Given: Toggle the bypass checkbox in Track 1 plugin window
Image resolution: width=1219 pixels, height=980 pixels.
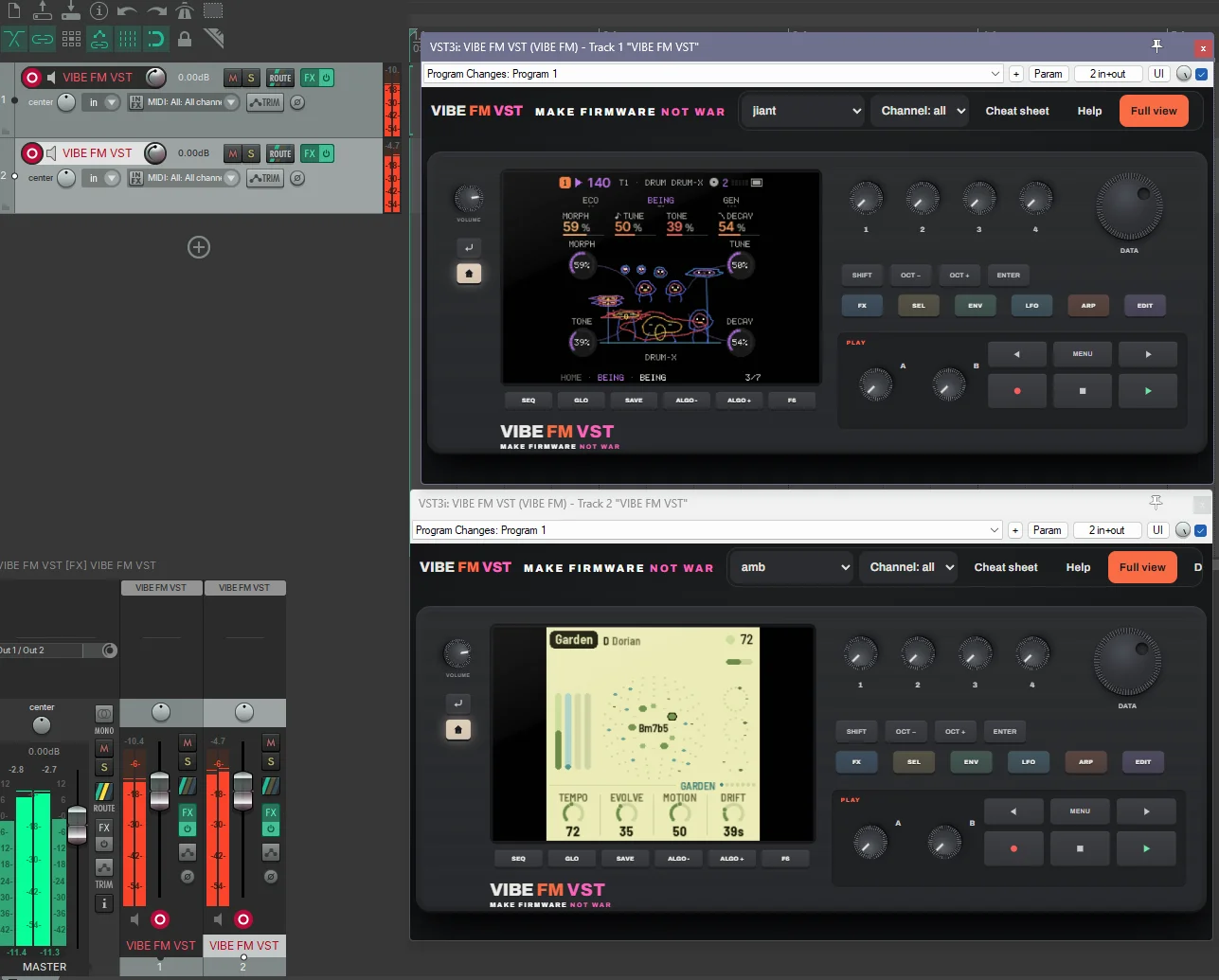Looking at the screenshot, I should 1202,74.
